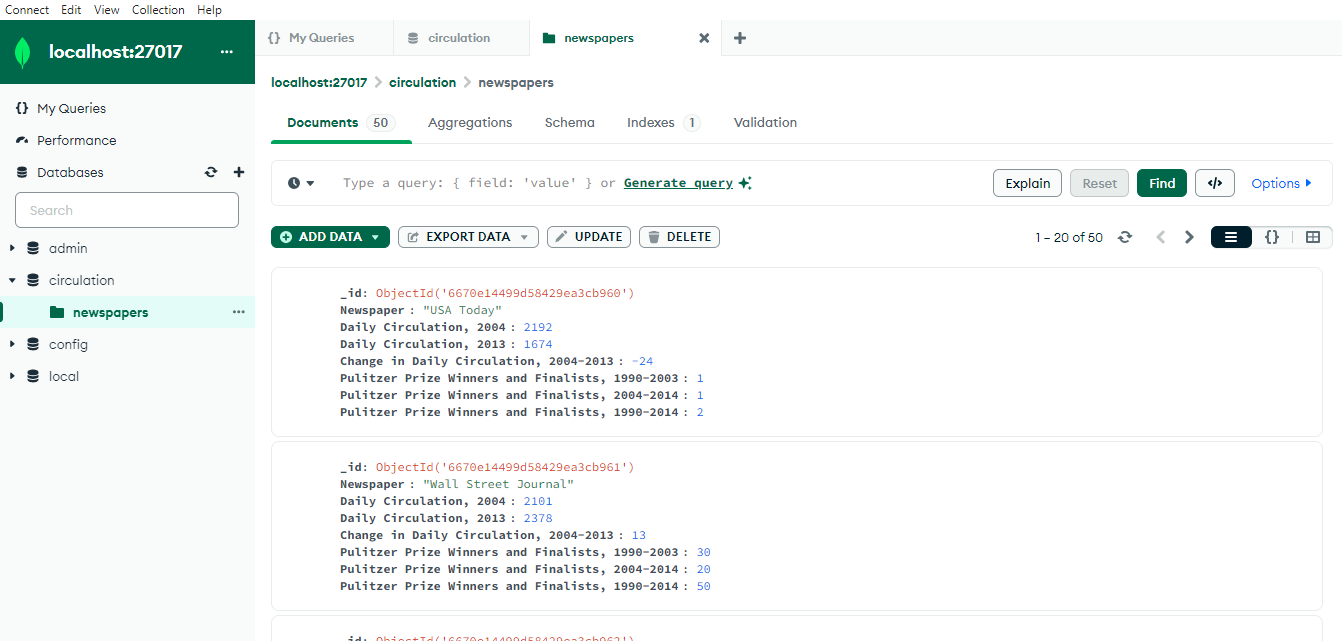Click the local database icon

[33, 376]
